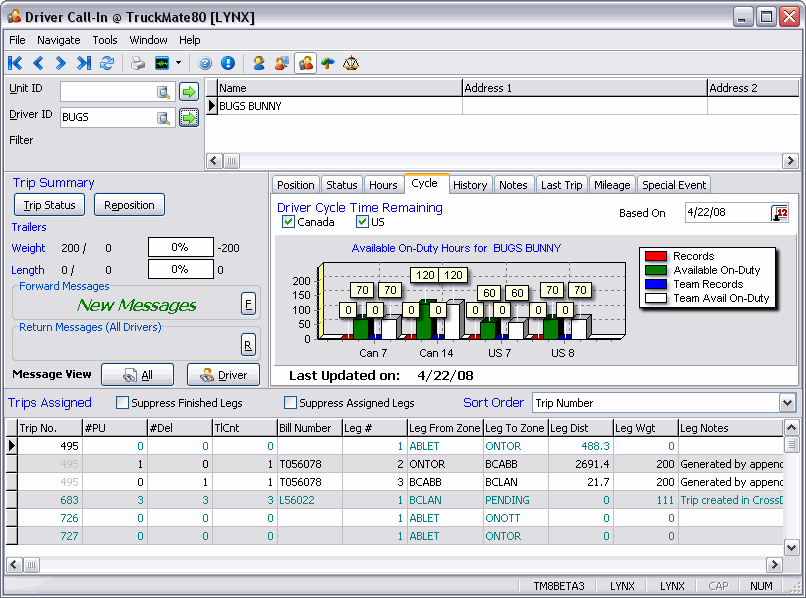Open the Driver ID search lookup
The height and width of the screenshot is (598, 806).
click(x=164, y=118)
